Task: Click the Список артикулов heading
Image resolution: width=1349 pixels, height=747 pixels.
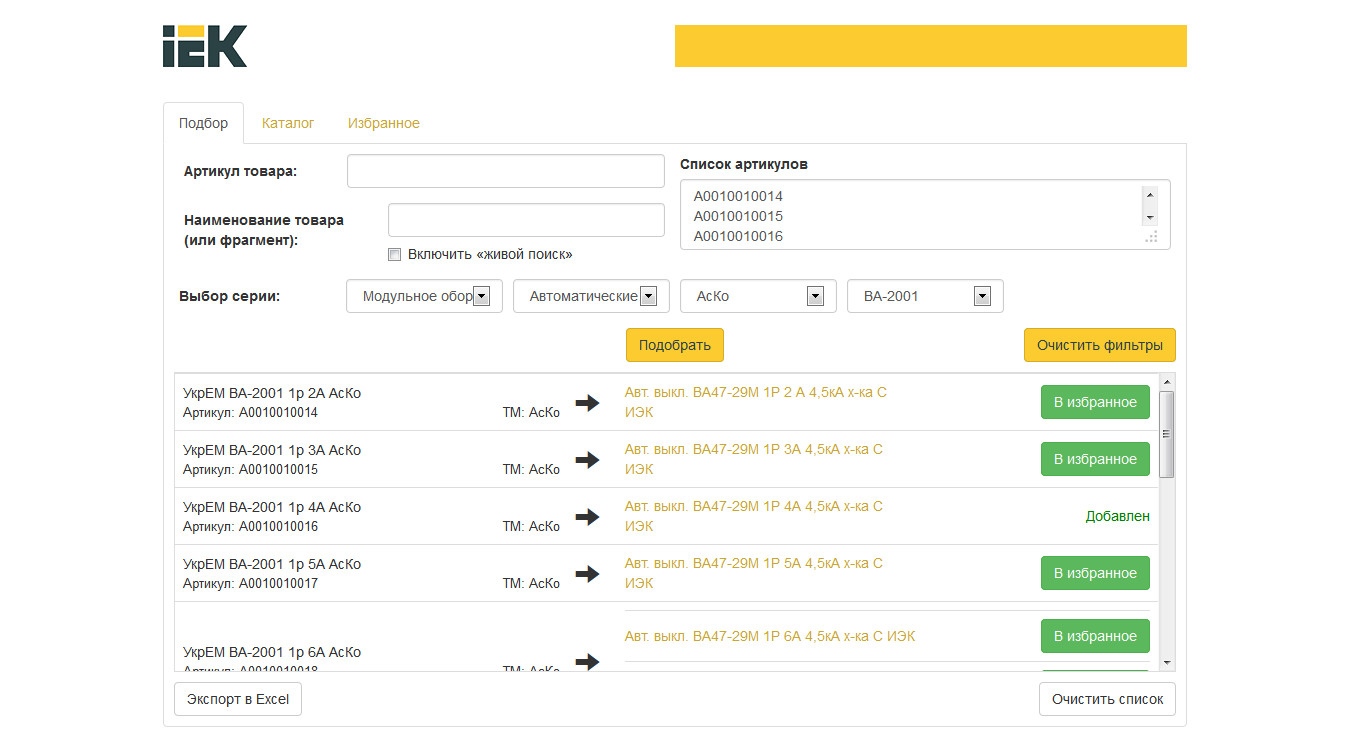Action: click(x=744, y=164)
